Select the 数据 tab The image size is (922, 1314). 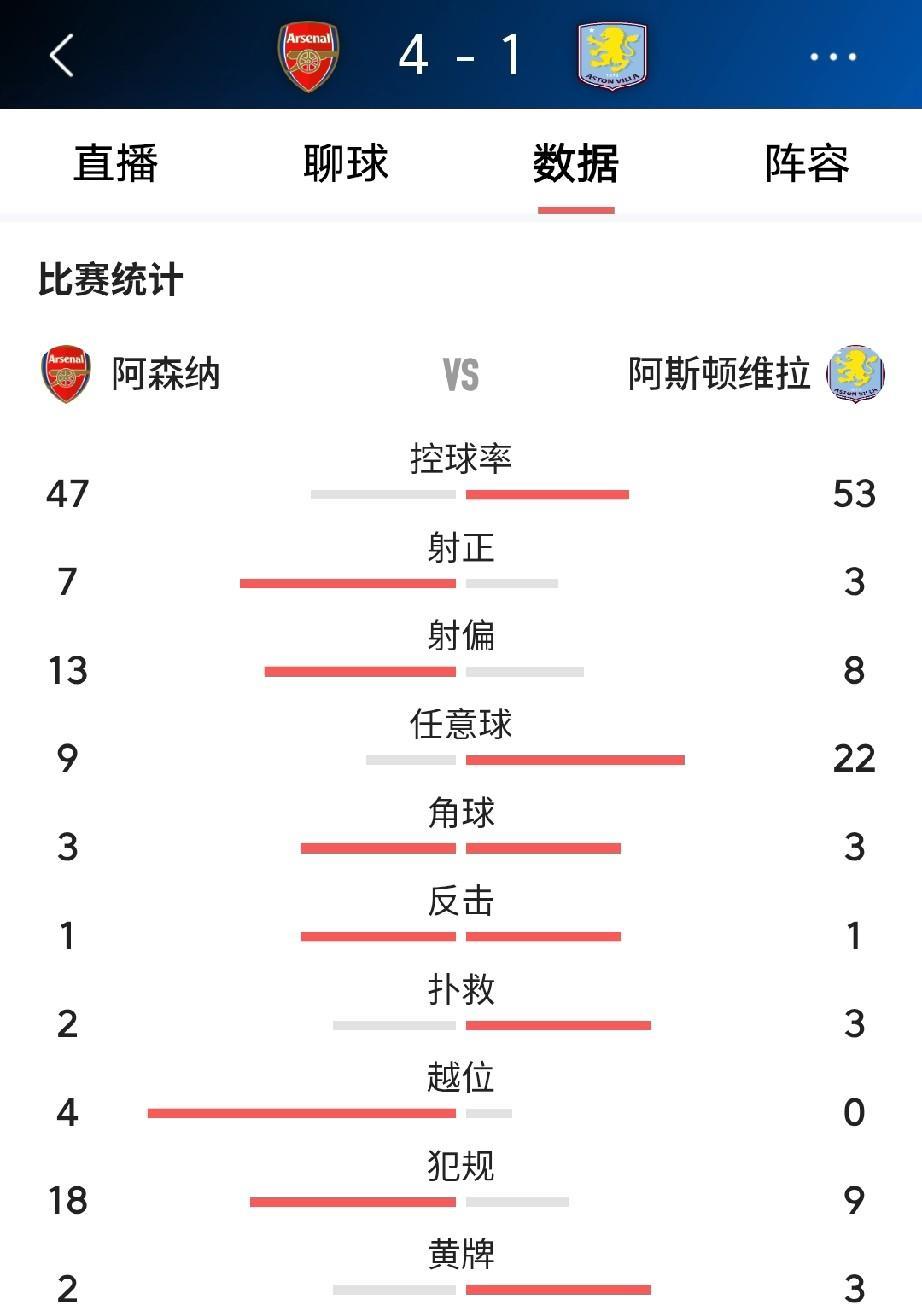pyautogui.click(x=576, y=164)
